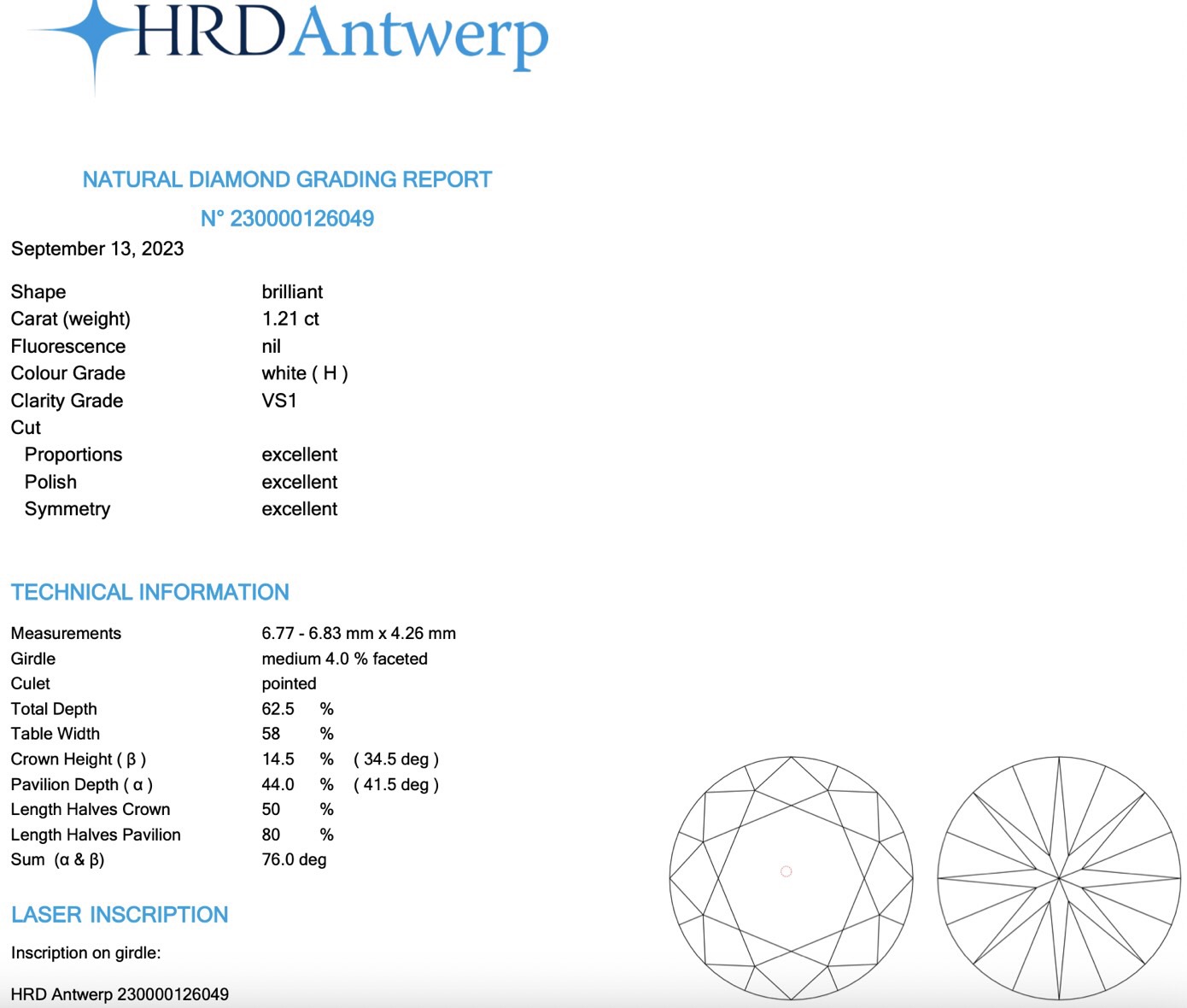The height and width of the screenshot is (1008, 1187).
Task: Click the date September 13, 2023
Action: [97, 249]
